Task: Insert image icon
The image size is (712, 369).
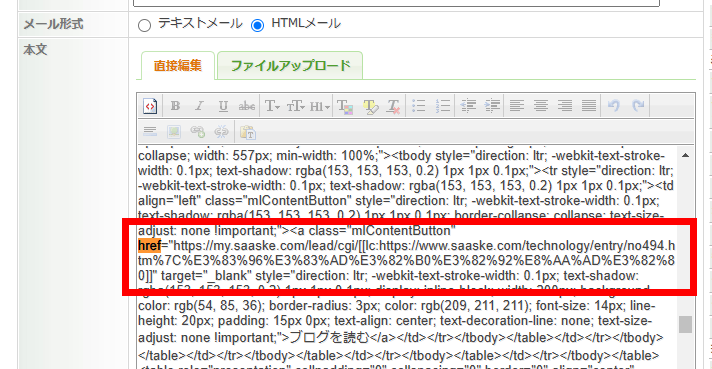Action: pyautogui.click(x=174, y=132)
